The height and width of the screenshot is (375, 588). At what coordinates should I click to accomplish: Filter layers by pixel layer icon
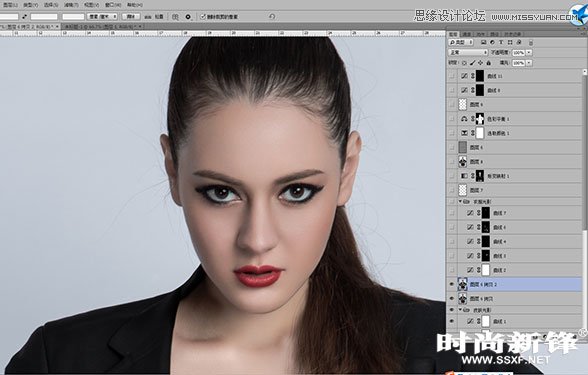[x=484, y=42]
